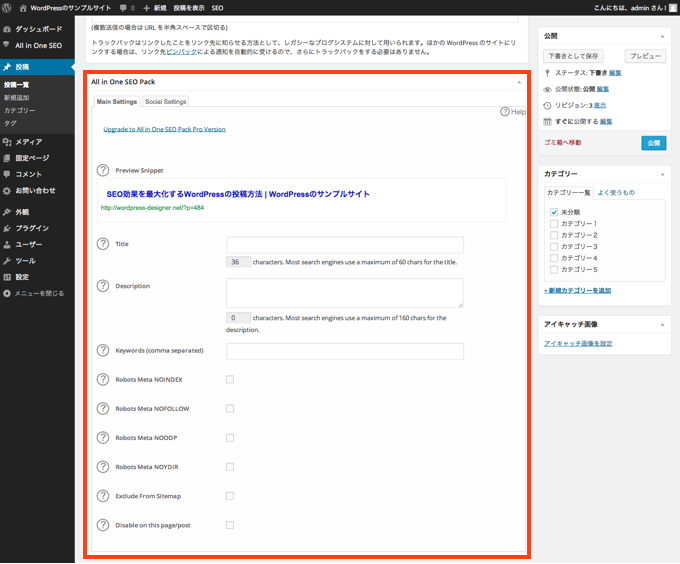Click Upgrade to All in One SEO Pack Pro link
Screen dimensions: 680x564
coord(164,129)
